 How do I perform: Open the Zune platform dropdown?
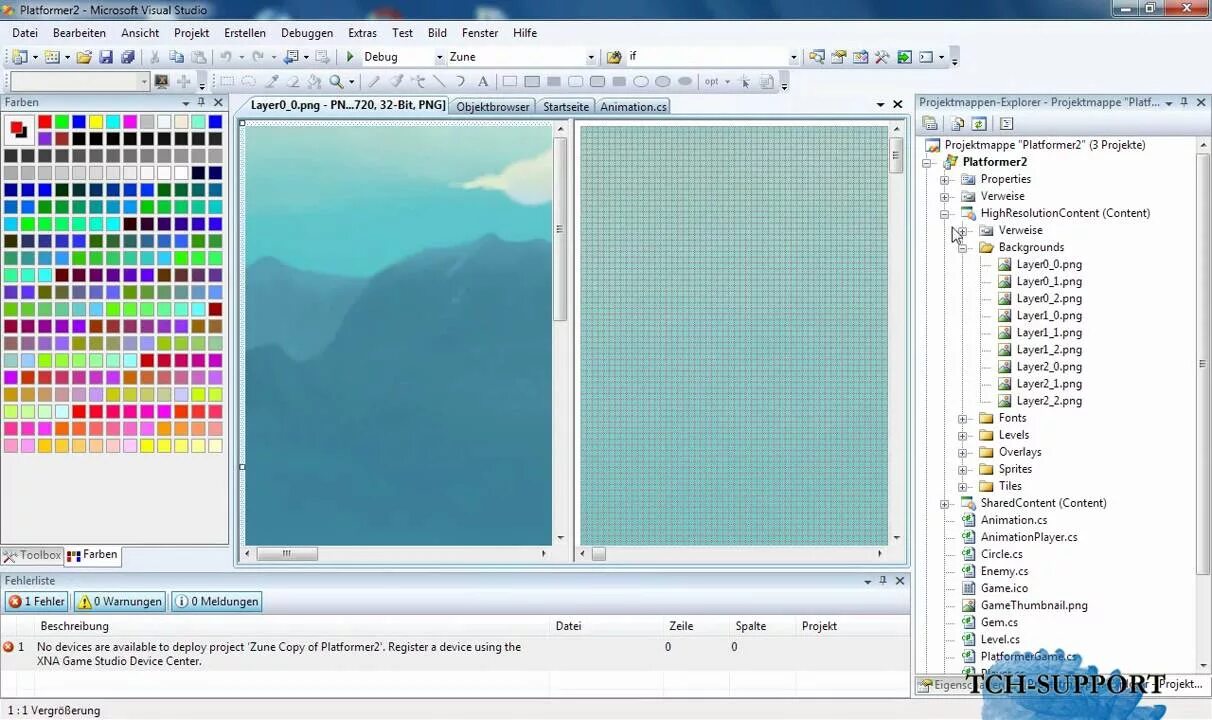pos(590,57)
